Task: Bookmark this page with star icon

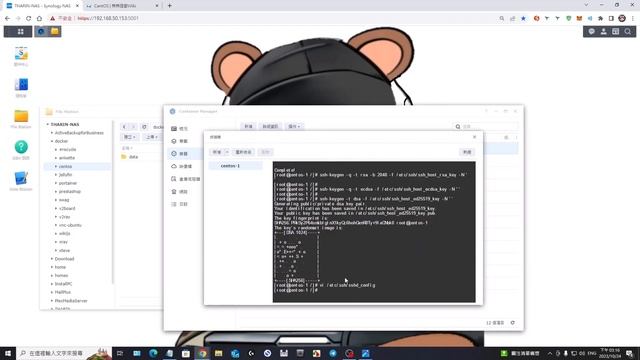Action: click(x=523, y=18)
